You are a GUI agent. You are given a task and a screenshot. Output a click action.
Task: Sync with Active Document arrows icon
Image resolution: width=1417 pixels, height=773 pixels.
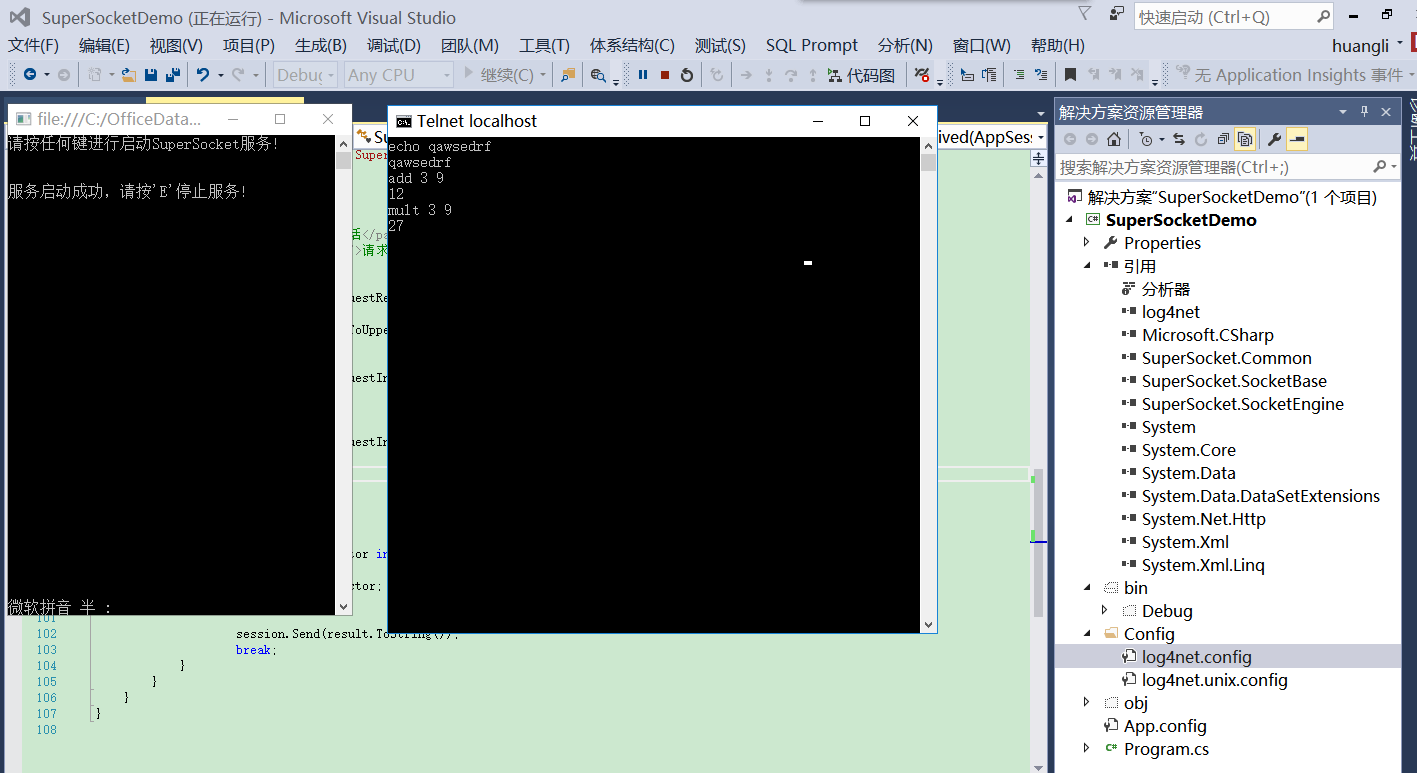pyautogui.click(x=1179, y=139)
